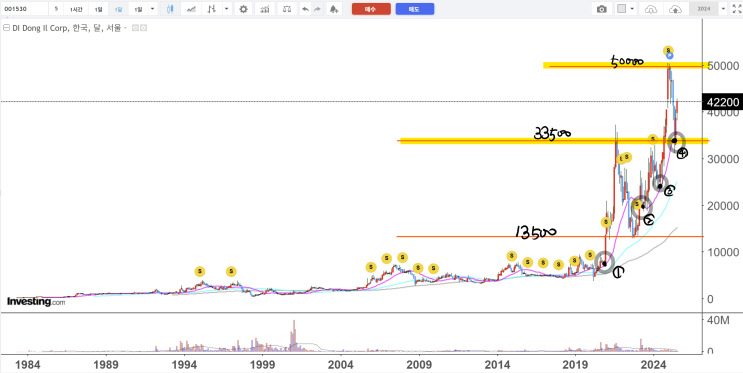Open the chart settings gear
This screenshot has height=373, width=743.
(244, 9)
